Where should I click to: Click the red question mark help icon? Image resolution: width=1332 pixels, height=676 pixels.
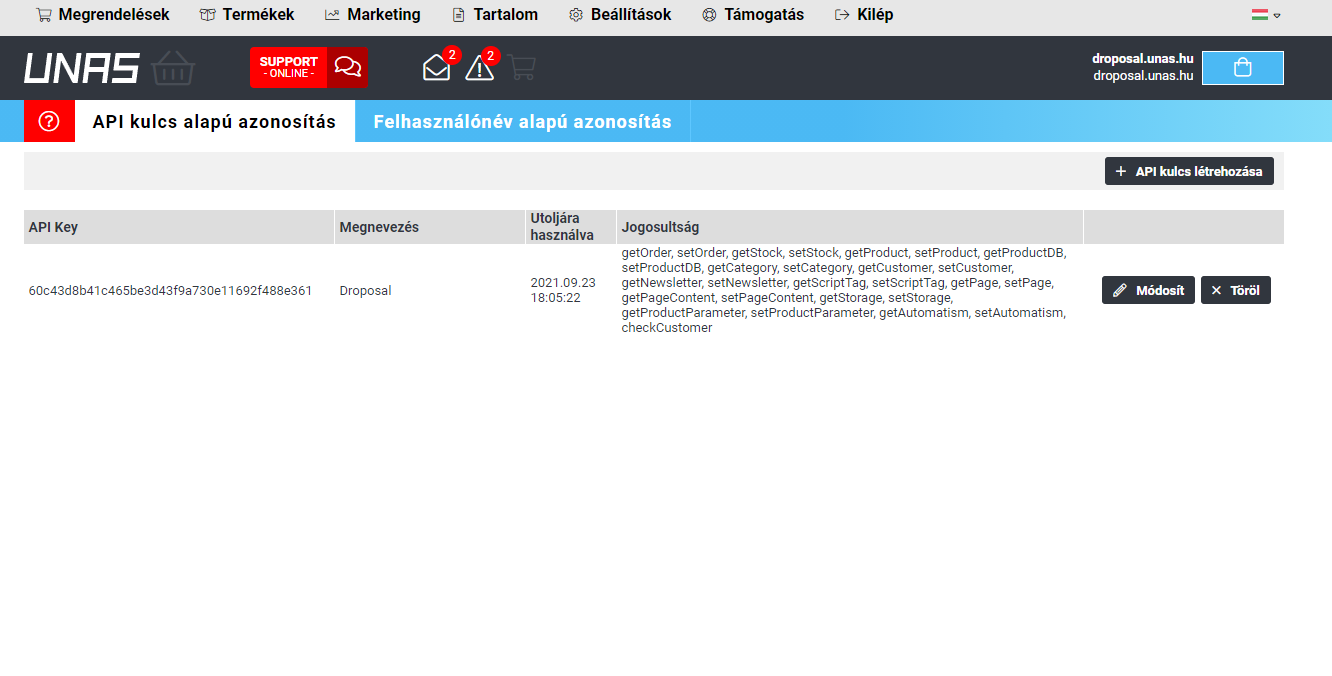(x=49, y=121)
